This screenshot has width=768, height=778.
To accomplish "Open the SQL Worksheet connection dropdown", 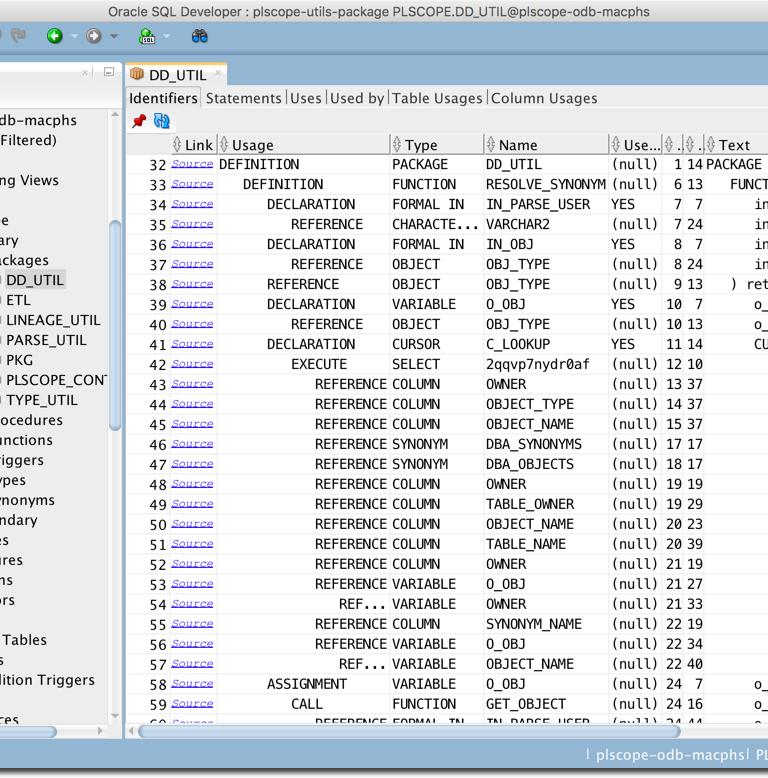I will (x=167, y=36).
